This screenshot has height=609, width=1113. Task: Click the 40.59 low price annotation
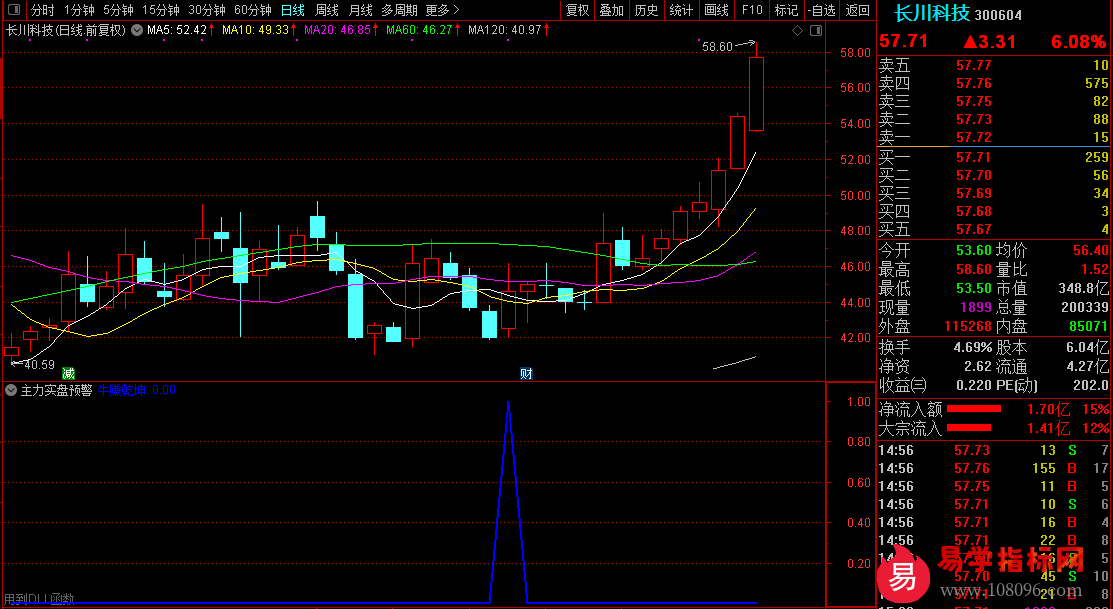point(39,365)
